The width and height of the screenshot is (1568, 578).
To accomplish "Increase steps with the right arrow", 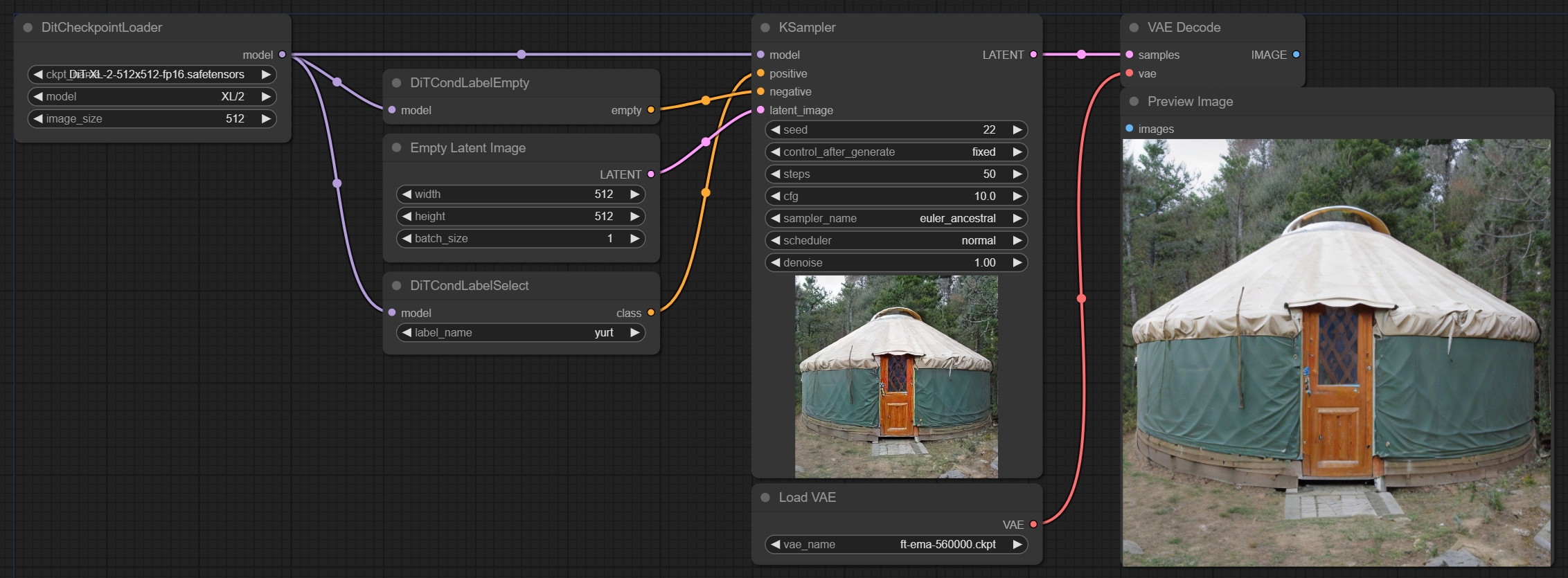I will coord(1017,174).
